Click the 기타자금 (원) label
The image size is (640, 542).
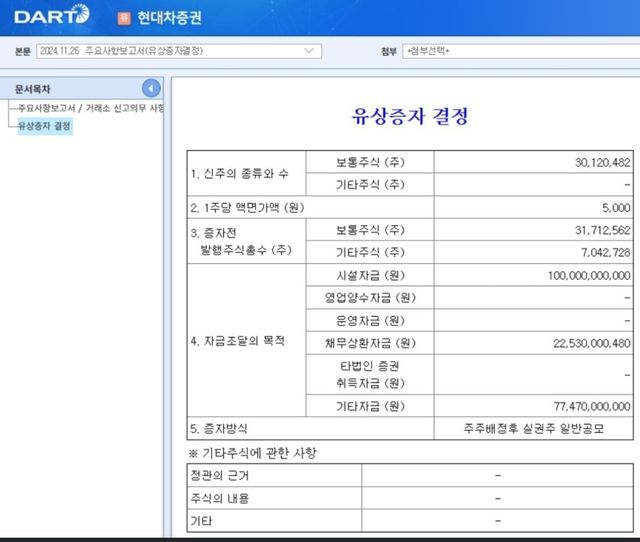pos(370,406)
